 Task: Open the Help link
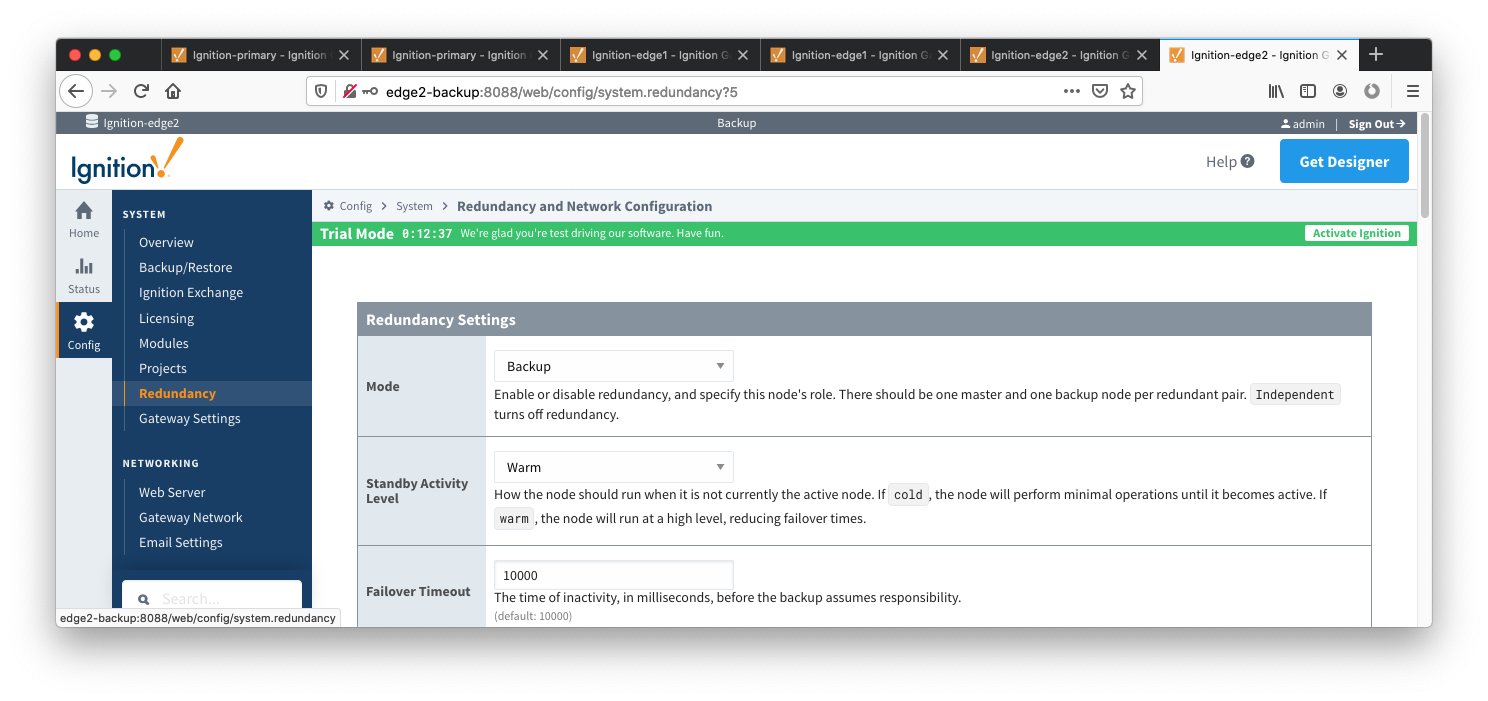1230,161
